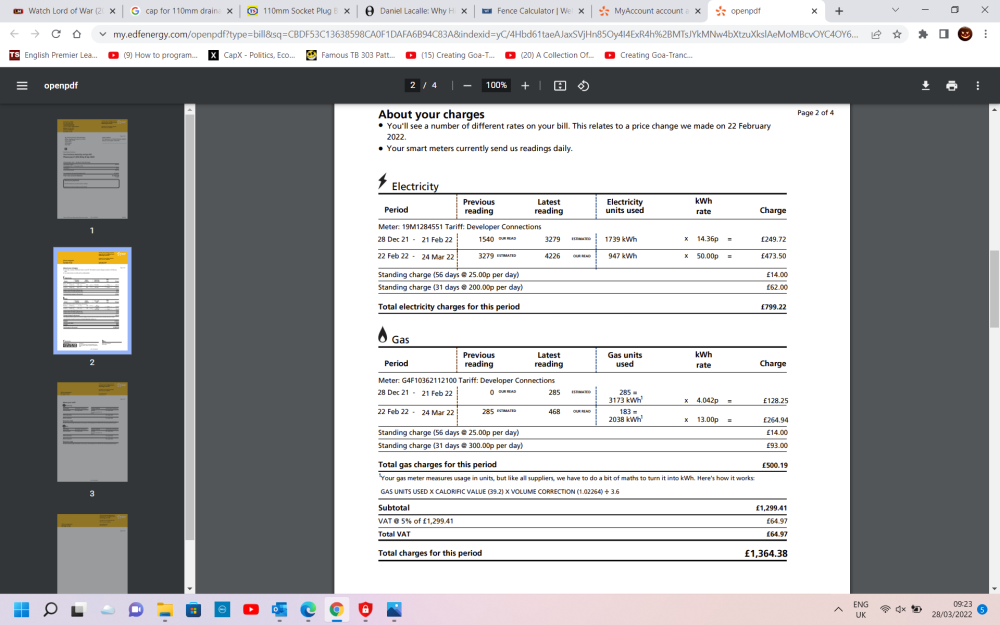Show hidden system tray icons
The image size is (1000, 625).
point(838,610)
